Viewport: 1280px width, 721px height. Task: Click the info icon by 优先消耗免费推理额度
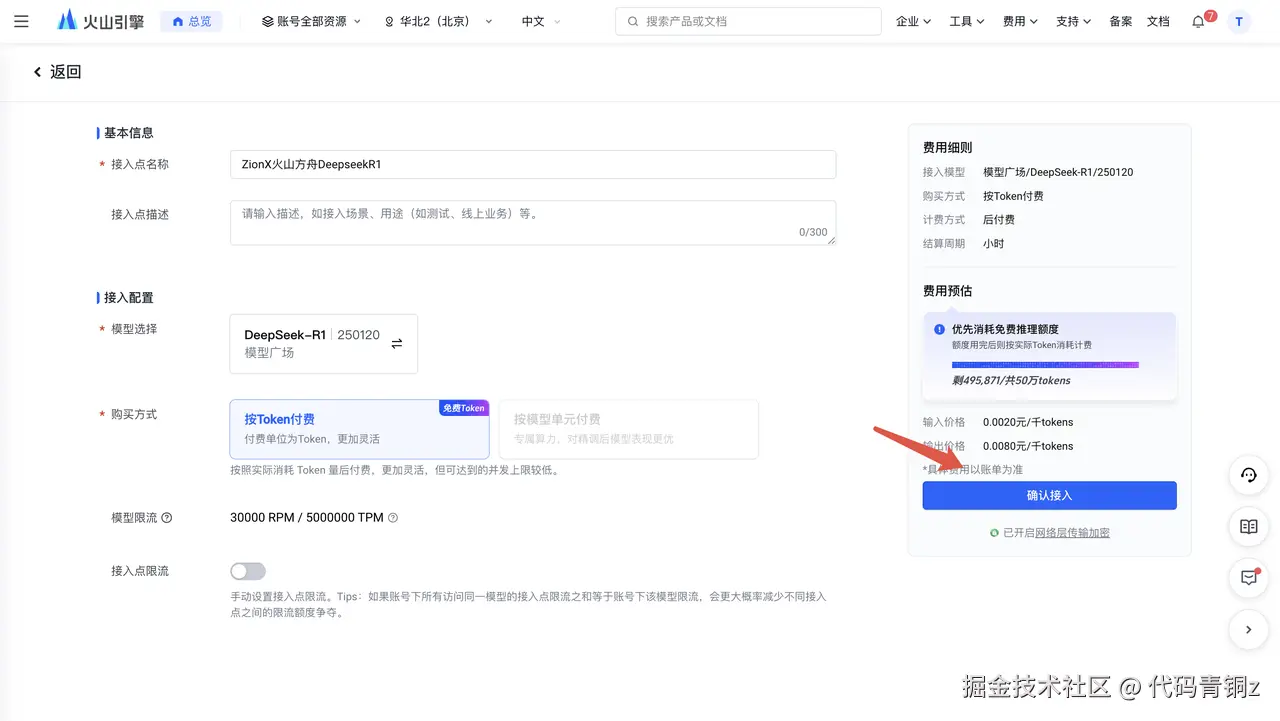939,329
